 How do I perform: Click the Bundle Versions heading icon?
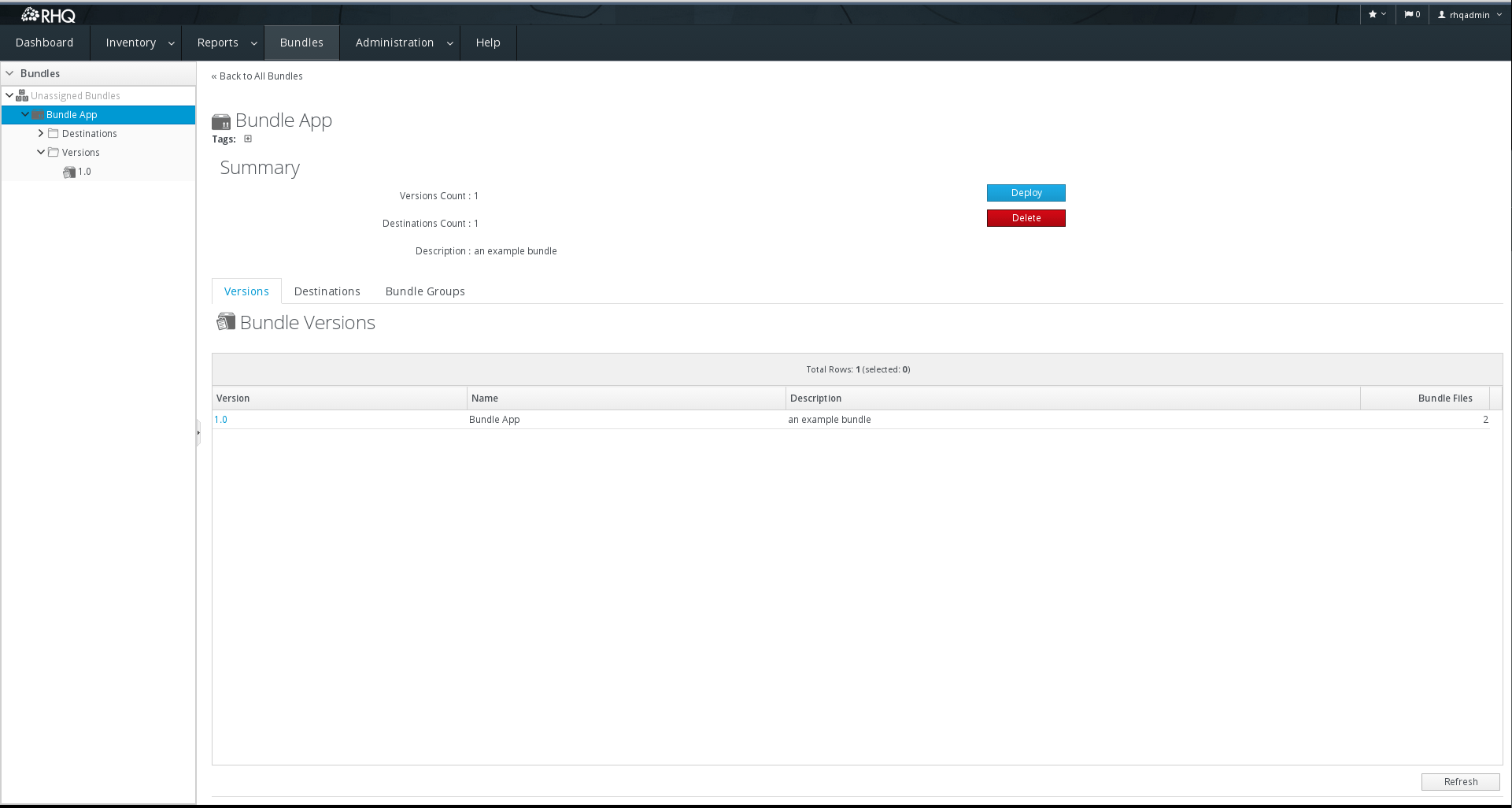(226, 321)
